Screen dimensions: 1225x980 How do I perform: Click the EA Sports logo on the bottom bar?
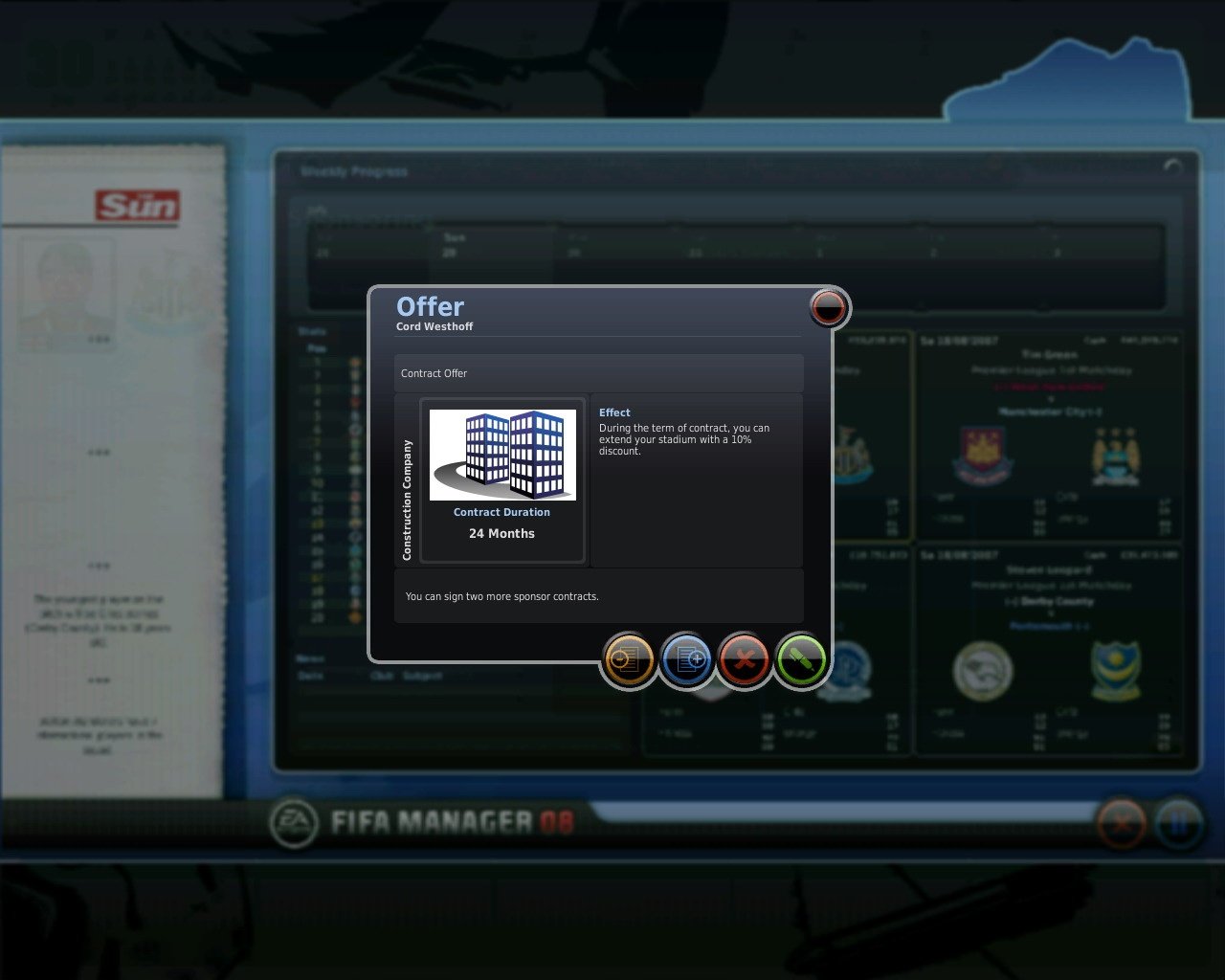click(297, 818)
